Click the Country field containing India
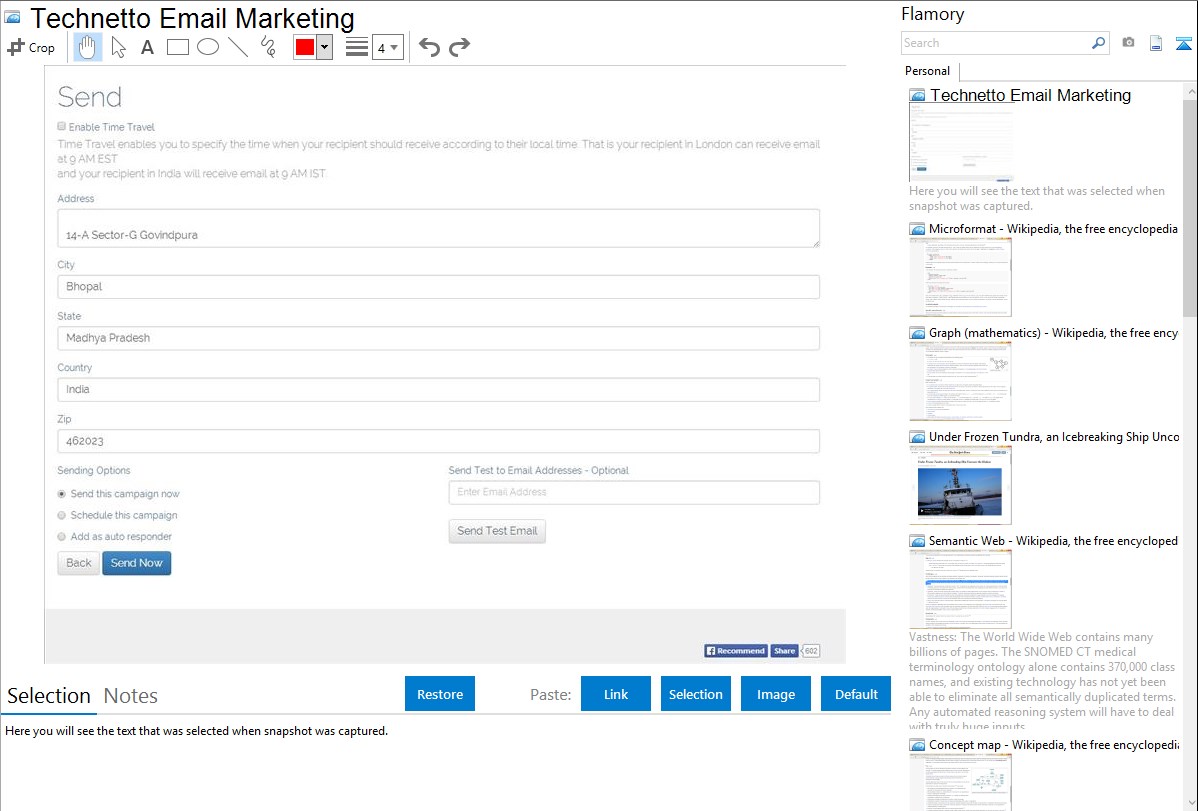The height and width of the screenshot is (811, 1198). pos(439,390)
